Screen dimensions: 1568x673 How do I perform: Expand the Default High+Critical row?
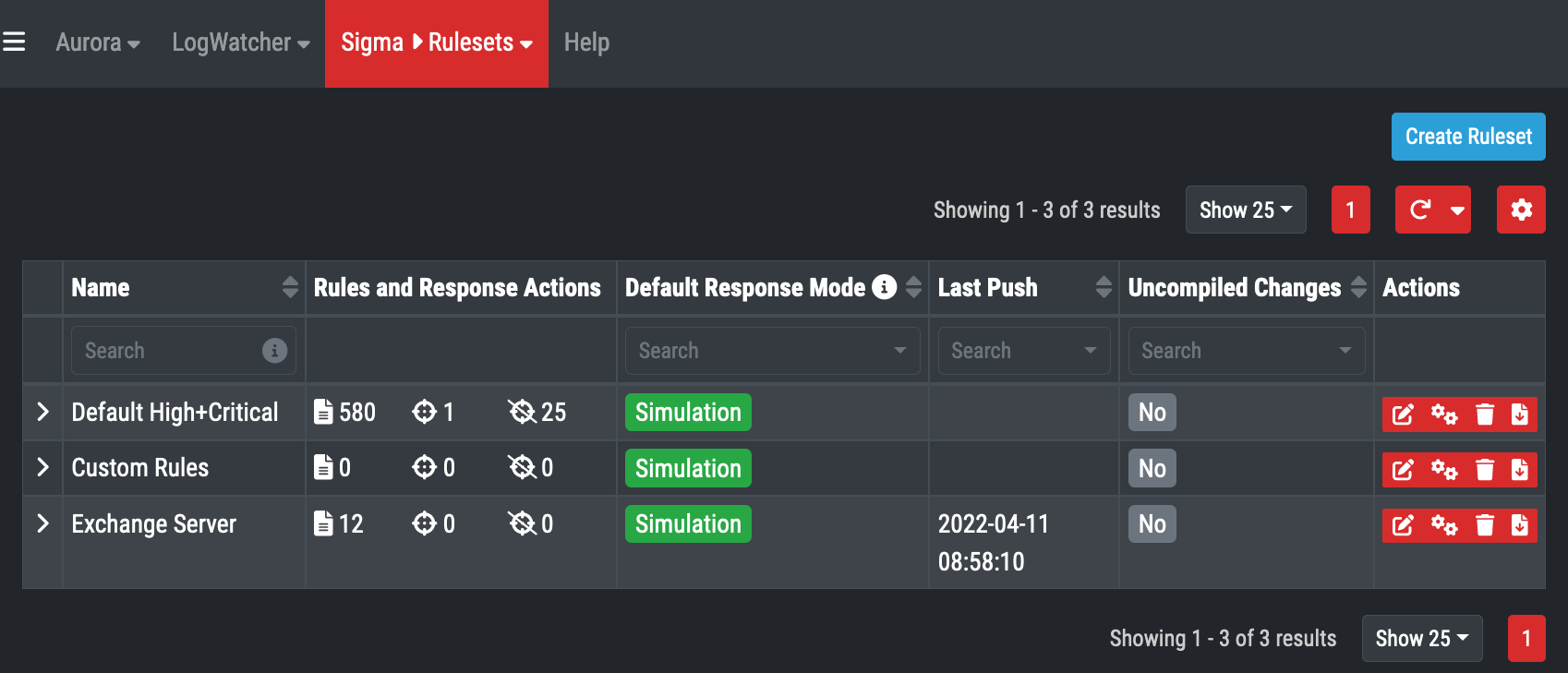coord(42,412)
